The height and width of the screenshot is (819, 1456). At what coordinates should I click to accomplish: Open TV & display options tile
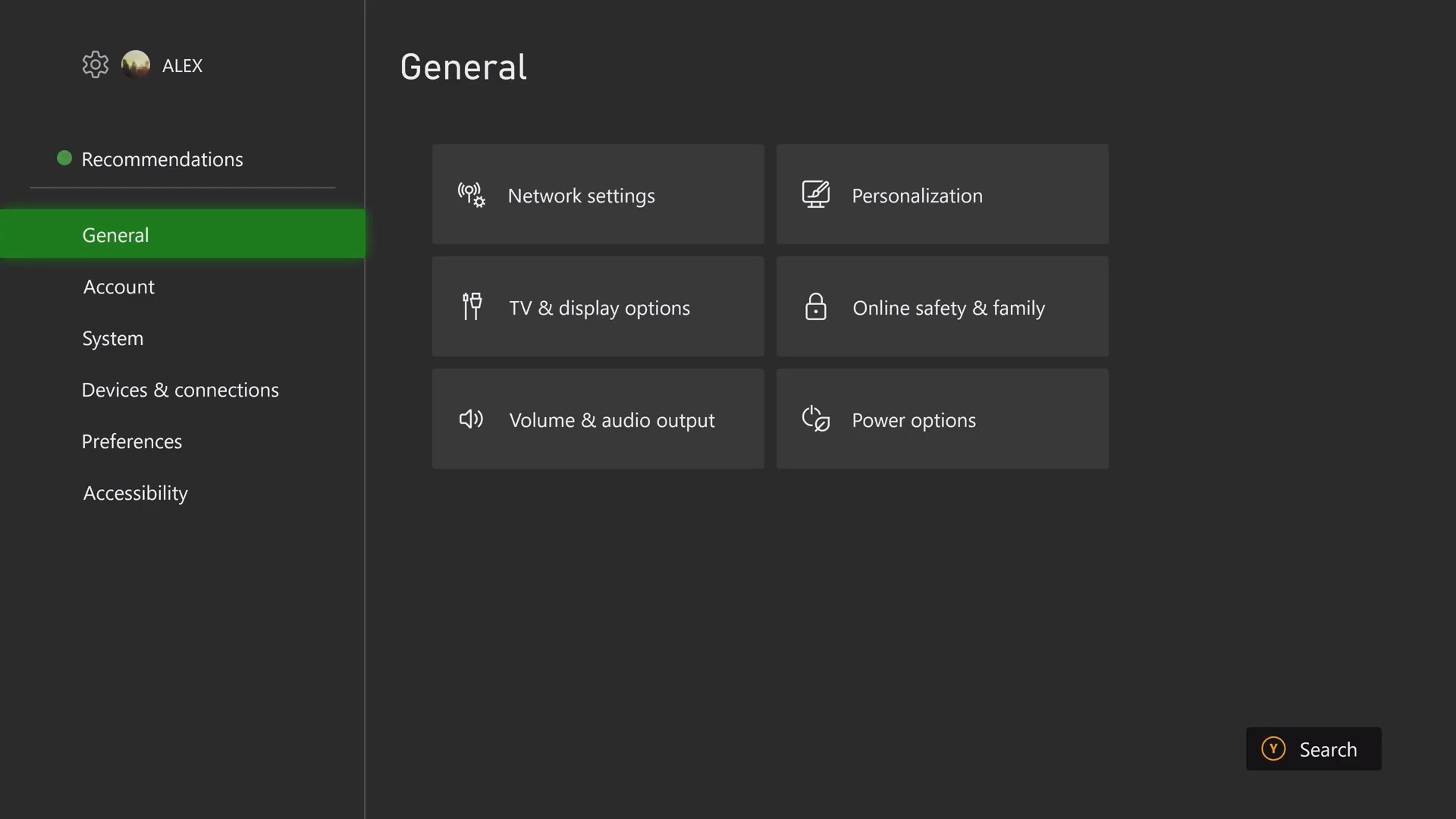598,306
